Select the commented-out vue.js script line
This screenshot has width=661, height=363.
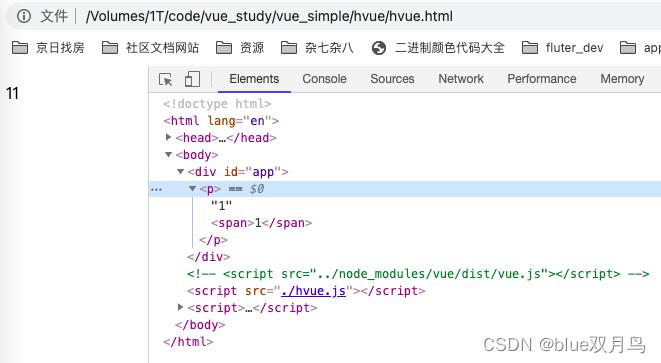418,274
